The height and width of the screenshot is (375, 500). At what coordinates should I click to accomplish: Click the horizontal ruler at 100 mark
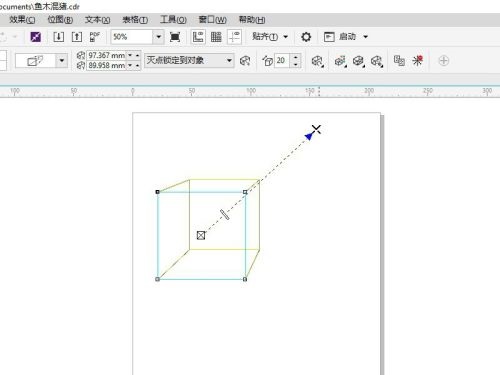(251, 91)
